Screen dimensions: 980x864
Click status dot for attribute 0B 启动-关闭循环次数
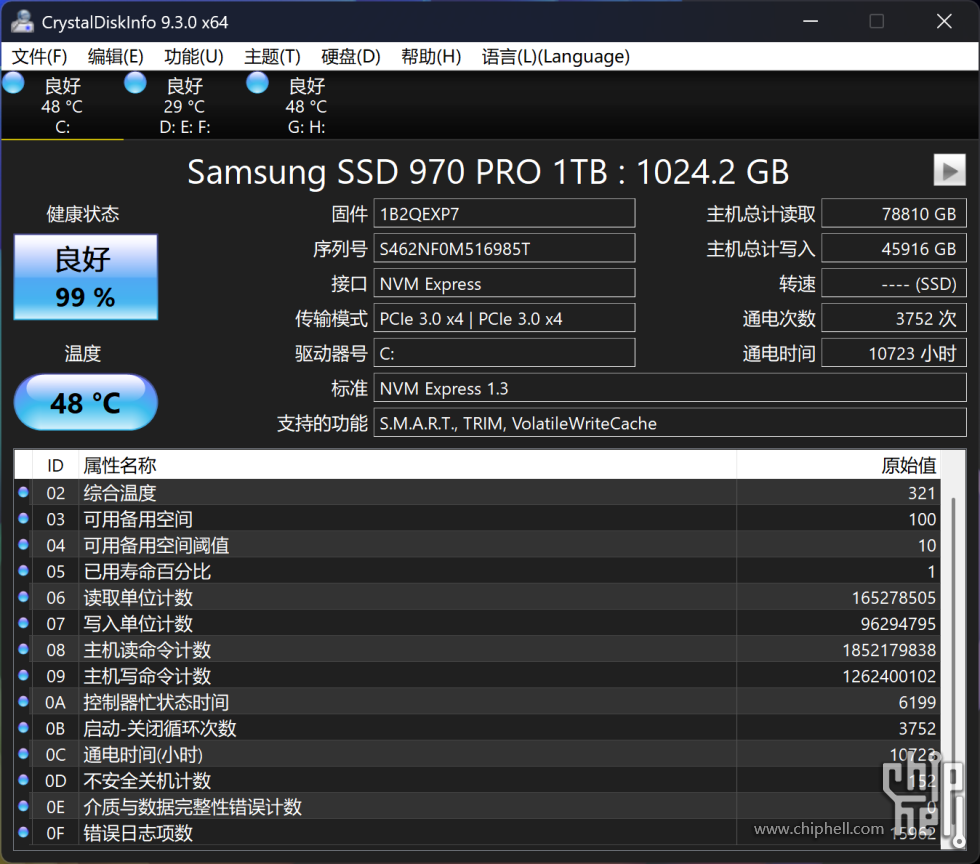(23, 728)
